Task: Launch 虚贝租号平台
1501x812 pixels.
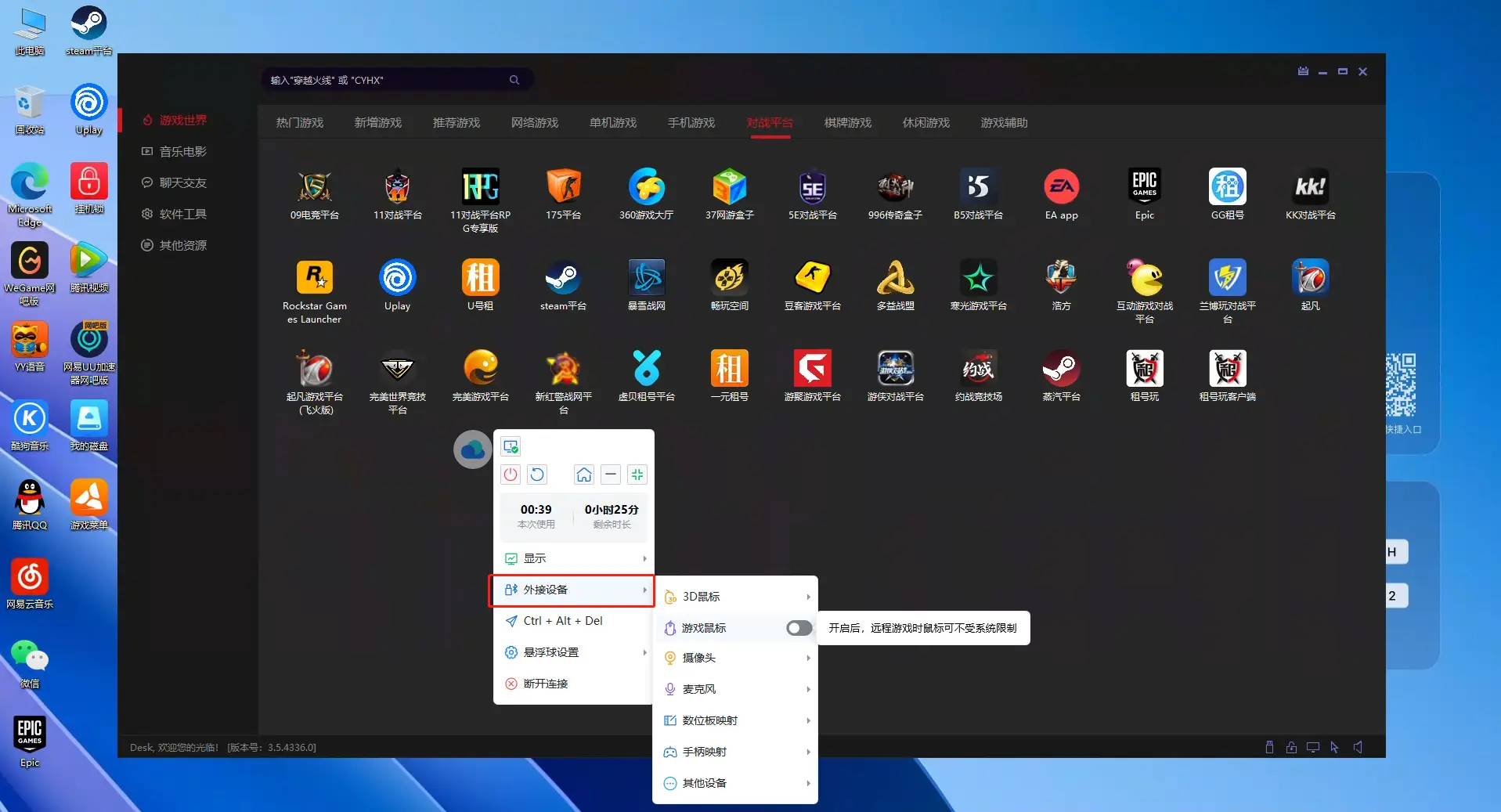Action: click(647, 376)
